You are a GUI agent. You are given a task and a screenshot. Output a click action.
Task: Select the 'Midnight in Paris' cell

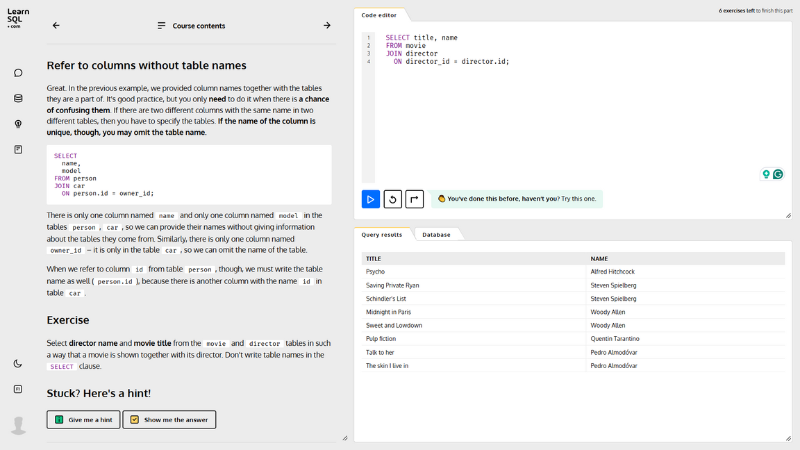(x=474, y=312)
